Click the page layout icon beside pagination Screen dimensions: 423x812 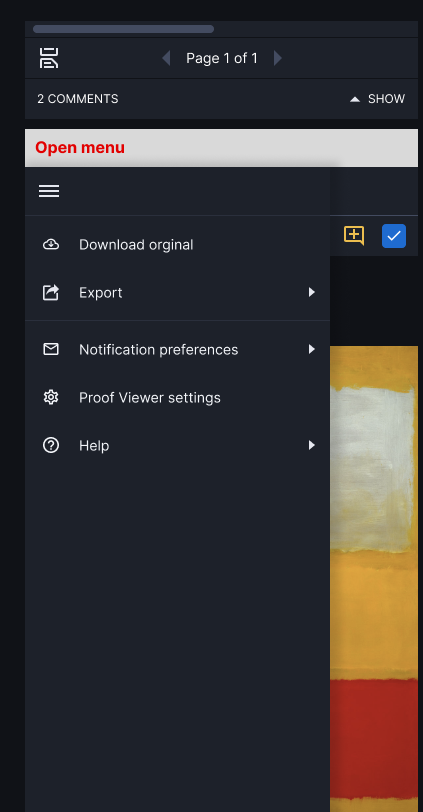pyautogui.click(x=49, y=58)
